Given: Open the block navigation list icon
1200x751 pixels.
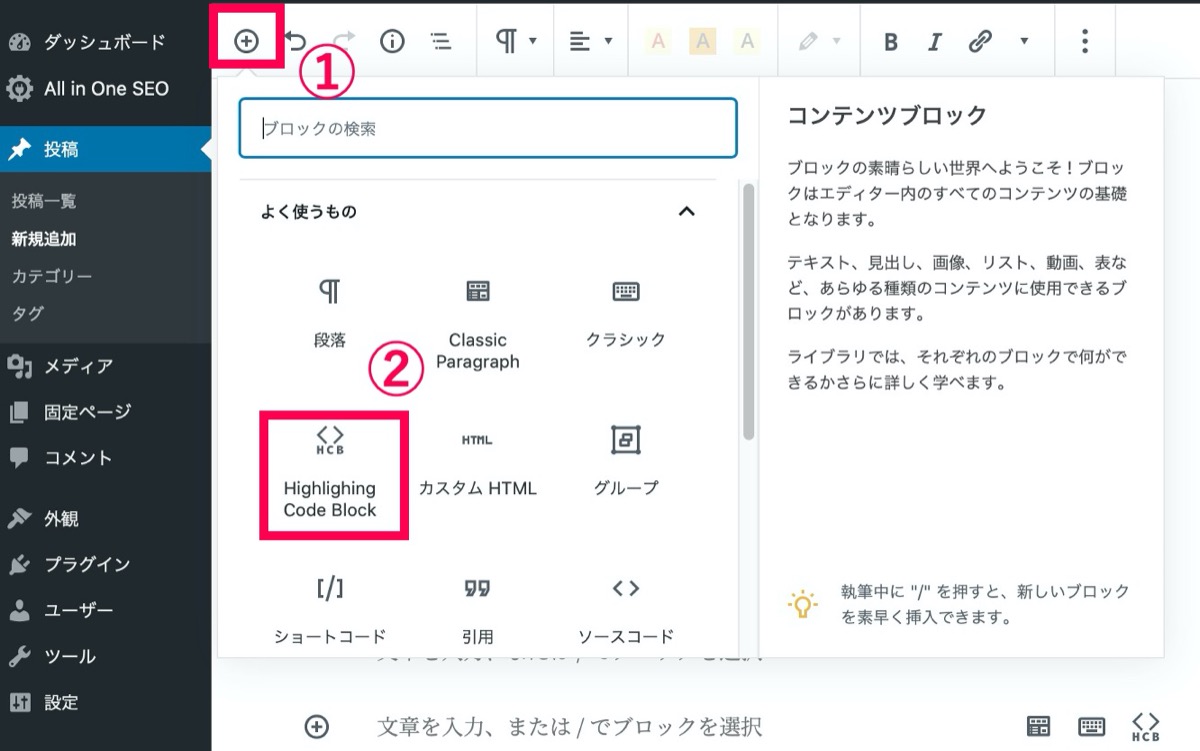Looking at the screenshot, I should [x=440, y=41].
